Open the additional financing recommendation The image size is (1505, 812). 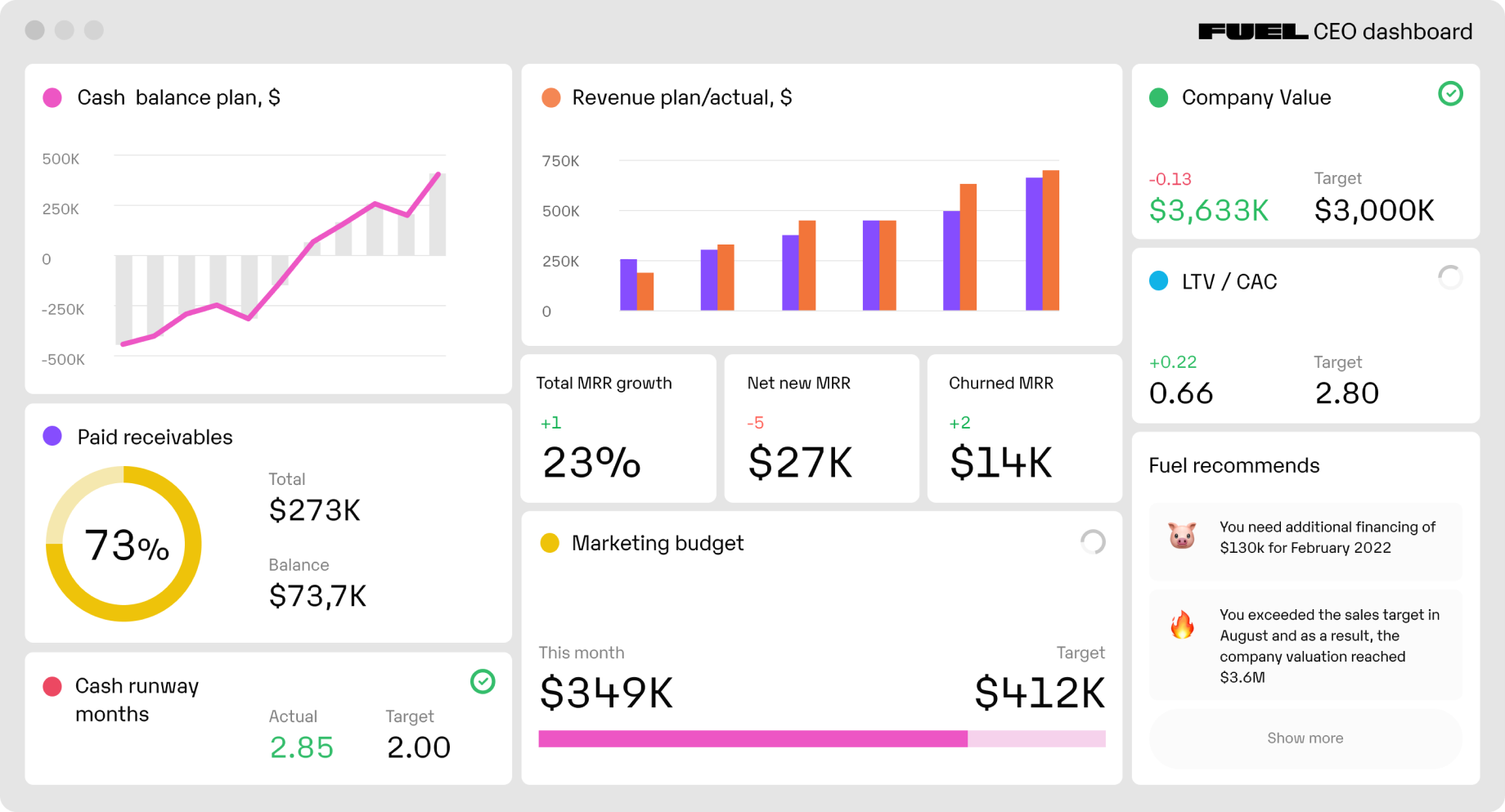click(x=1305, y=541)
